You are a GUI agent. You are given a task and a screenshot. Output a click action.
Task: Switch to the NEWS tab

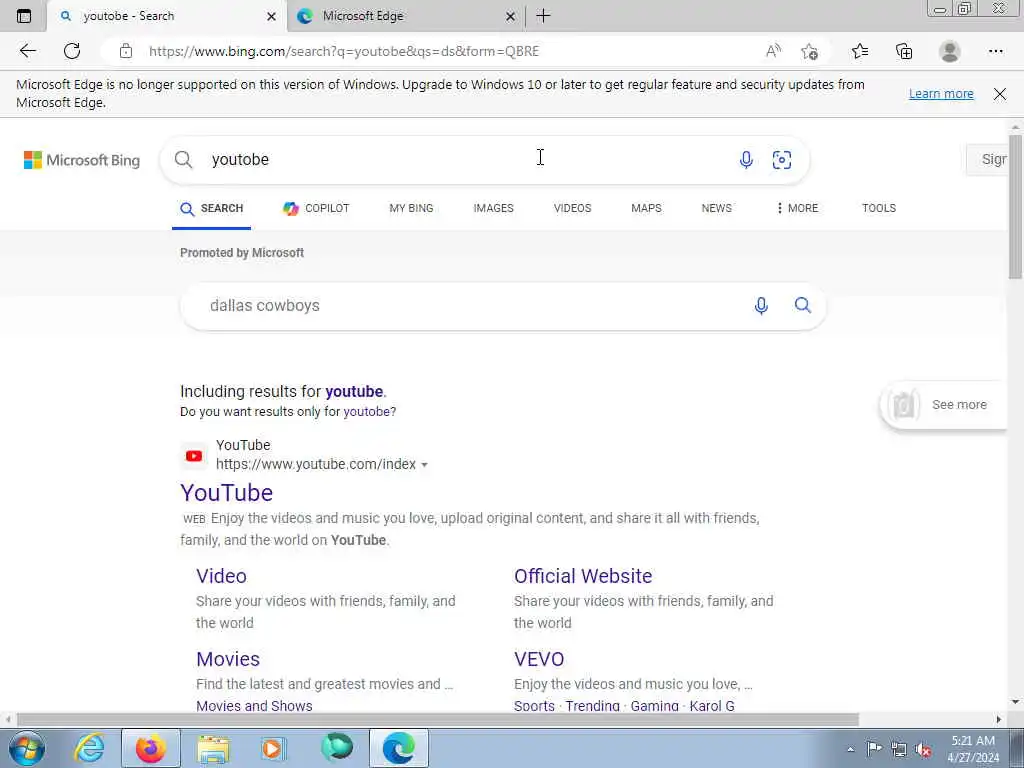point(716,208)
